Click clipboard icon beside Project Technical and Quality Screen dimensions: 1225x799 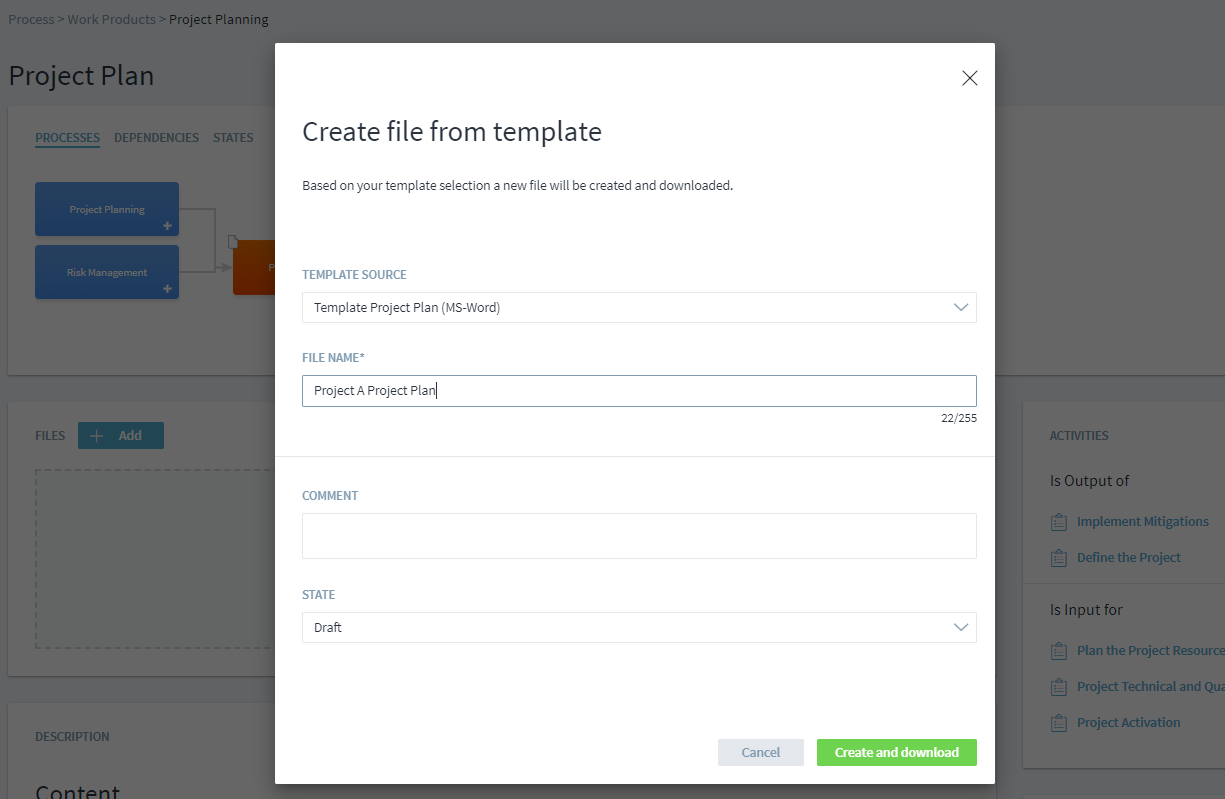pos(1059,687)
